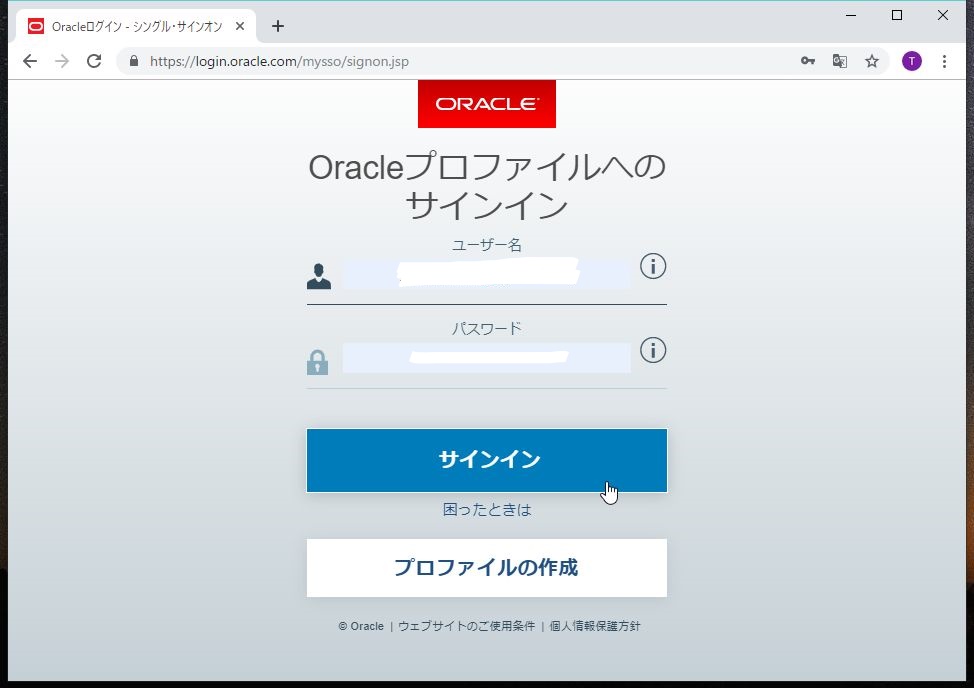Click the person icon beside the username field
974x688 pixels.
tap(318, 276)
